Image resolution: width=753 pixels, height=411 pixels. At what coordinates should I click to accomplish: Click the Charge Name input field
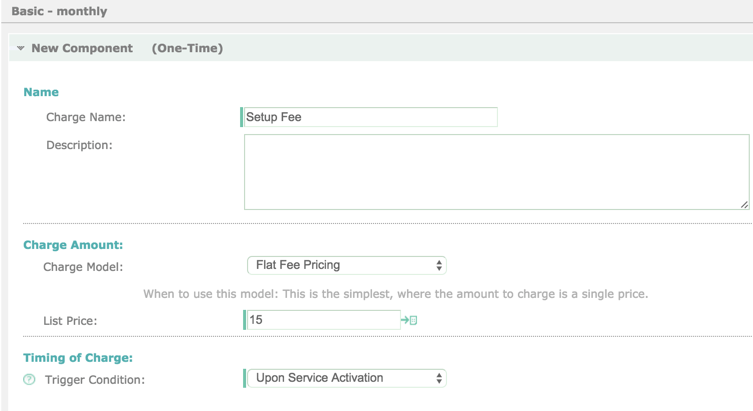coord(369,117)
